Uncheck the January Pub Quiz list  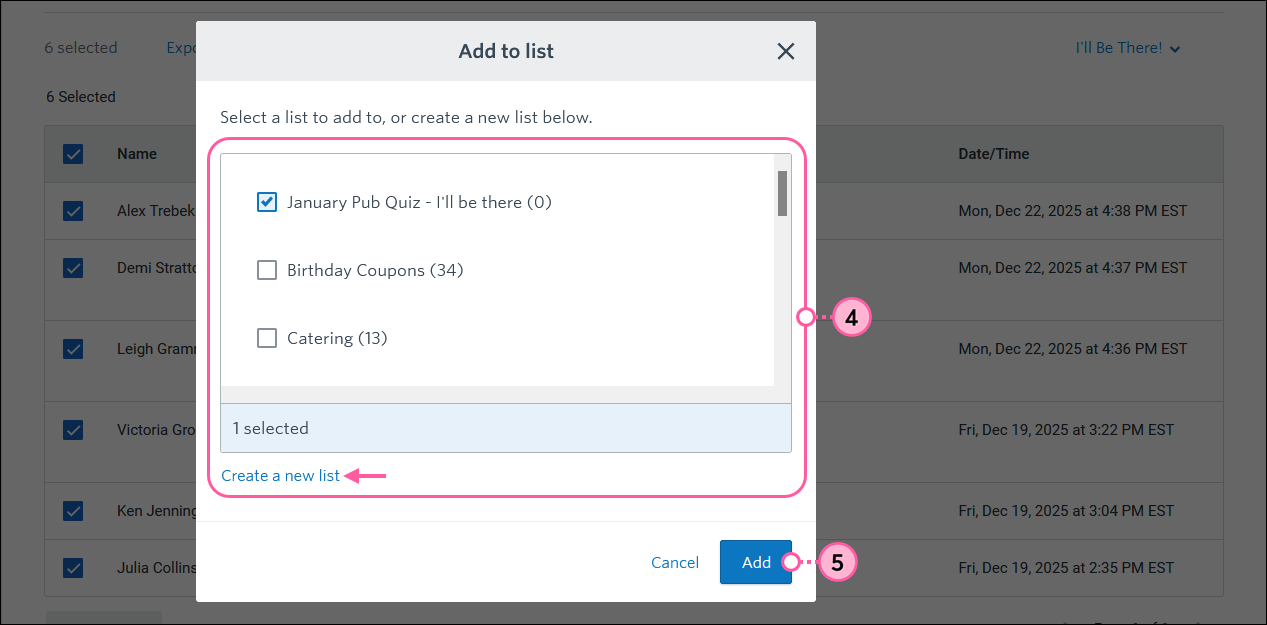tap(267, 201)
